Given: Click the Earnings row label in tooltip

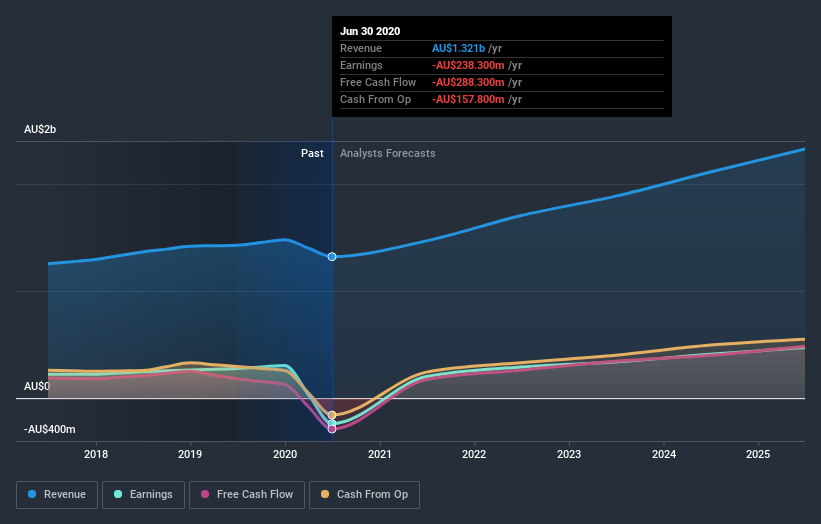Looking at the screenshot, I should (361, 65).
